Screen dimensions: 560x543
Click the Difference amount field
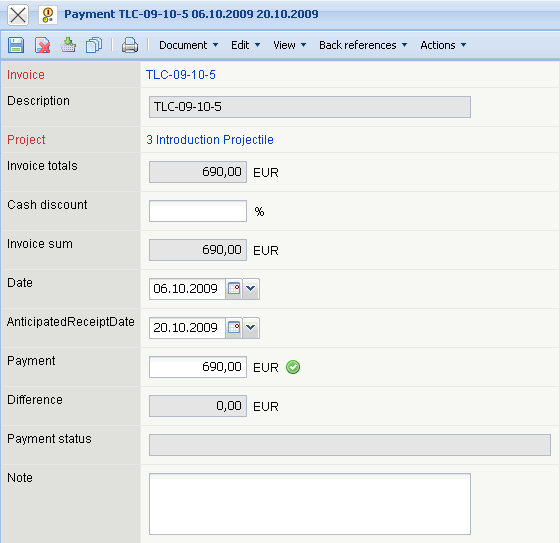pos(198,406)
